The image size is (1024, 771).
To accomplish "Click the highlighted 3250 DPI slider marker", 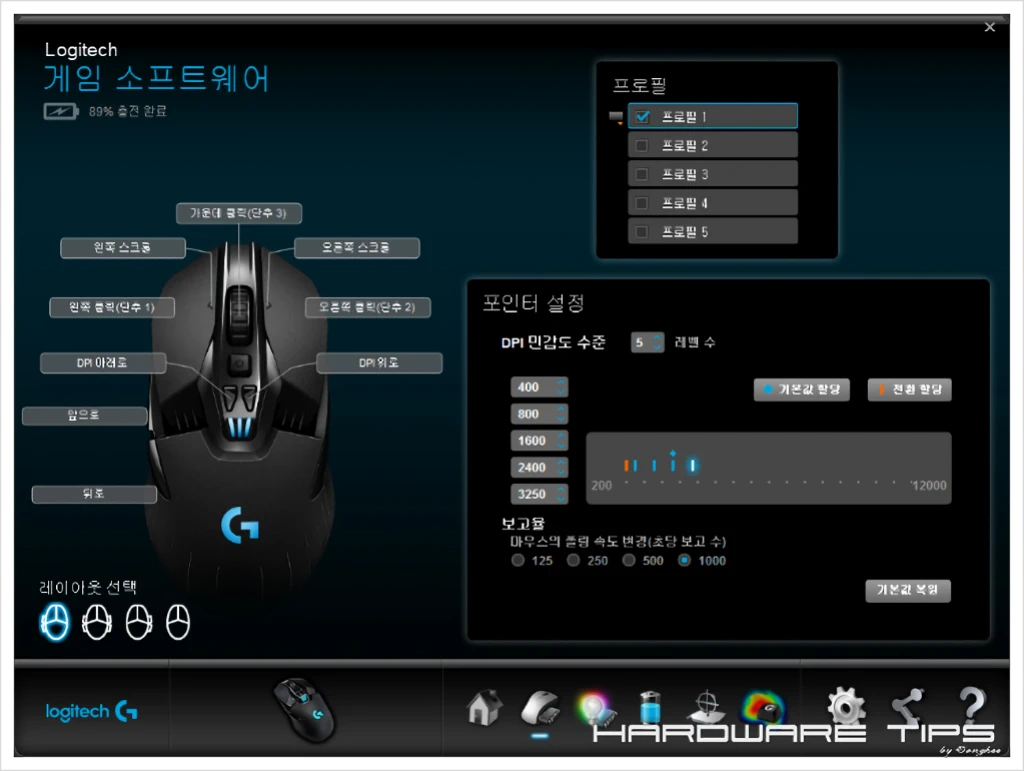I will 692,465.
